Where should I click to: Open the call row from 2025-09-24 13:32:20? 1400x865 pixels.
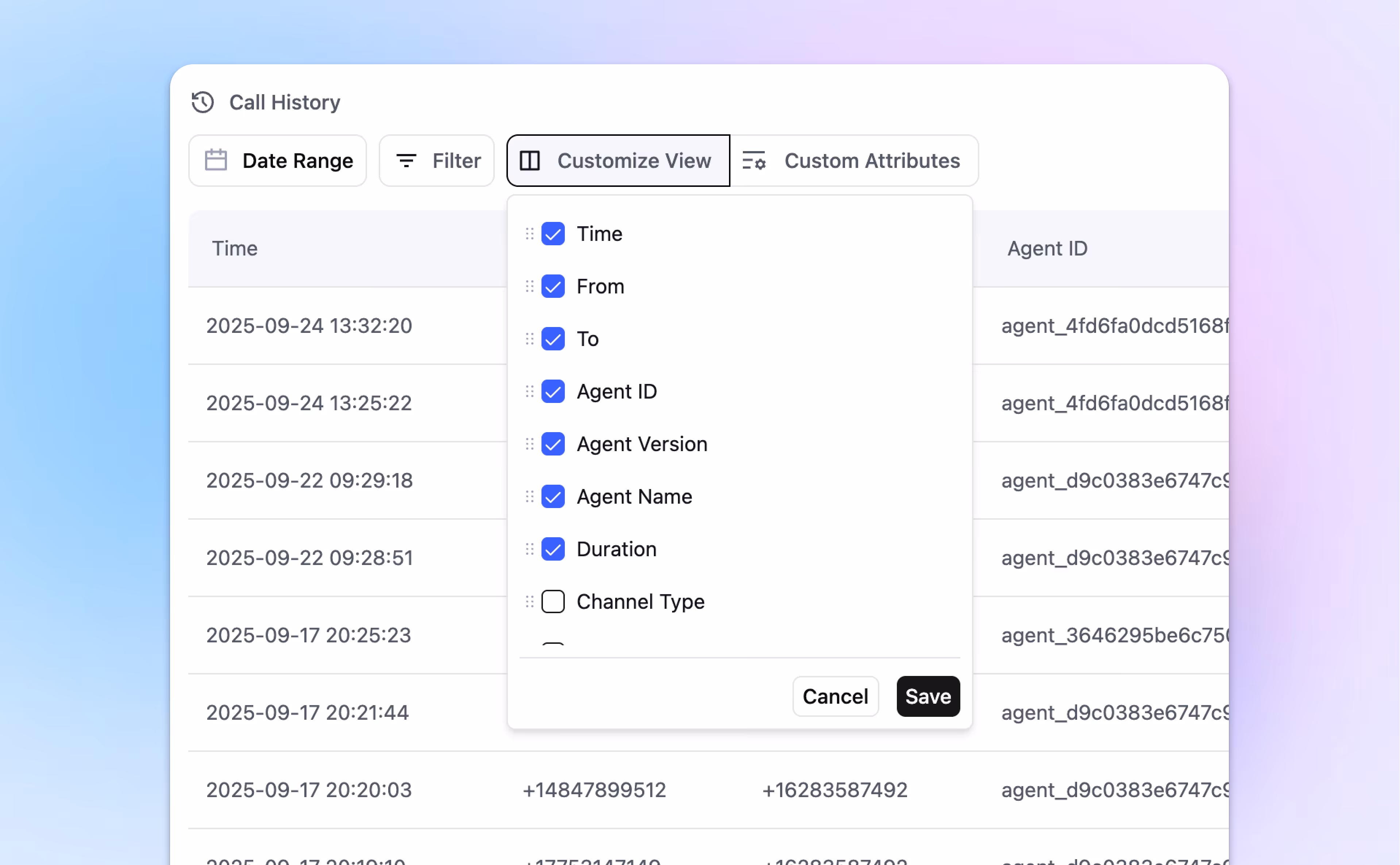point(309,326)
